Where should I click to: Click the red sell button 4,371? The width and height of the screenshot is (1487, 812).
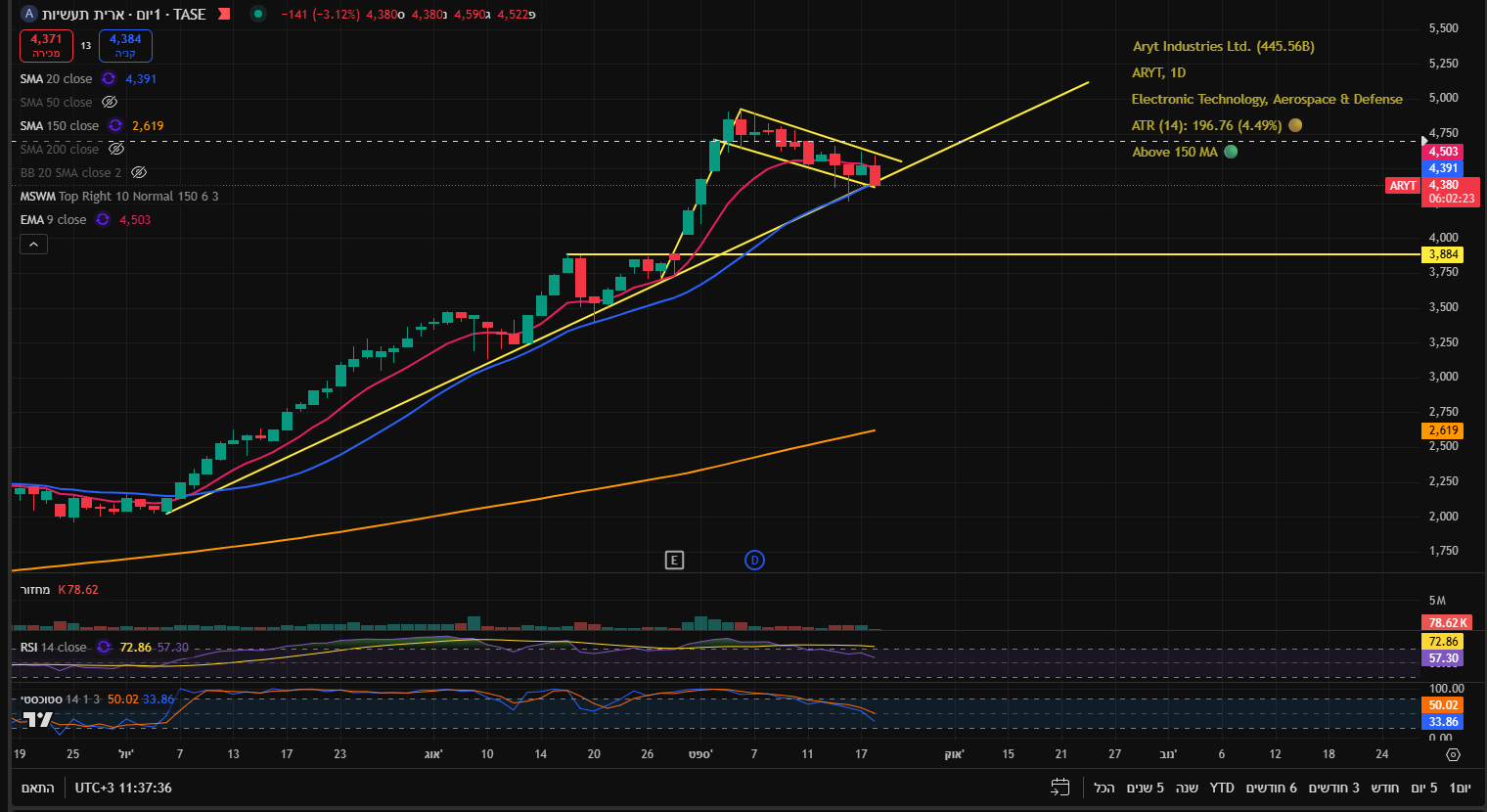46,46
